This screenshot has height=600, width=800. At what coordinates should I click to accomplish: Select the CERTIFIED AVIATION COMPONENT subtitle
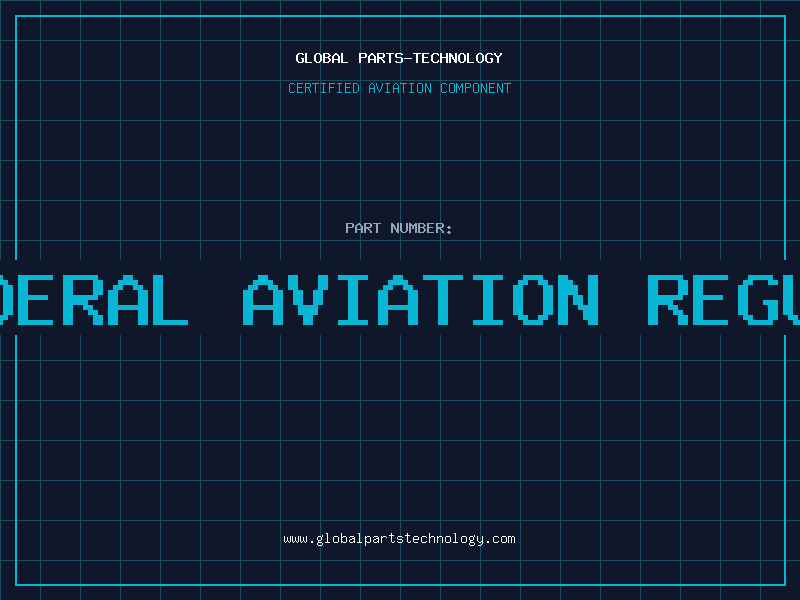click(x=399, y=88)
